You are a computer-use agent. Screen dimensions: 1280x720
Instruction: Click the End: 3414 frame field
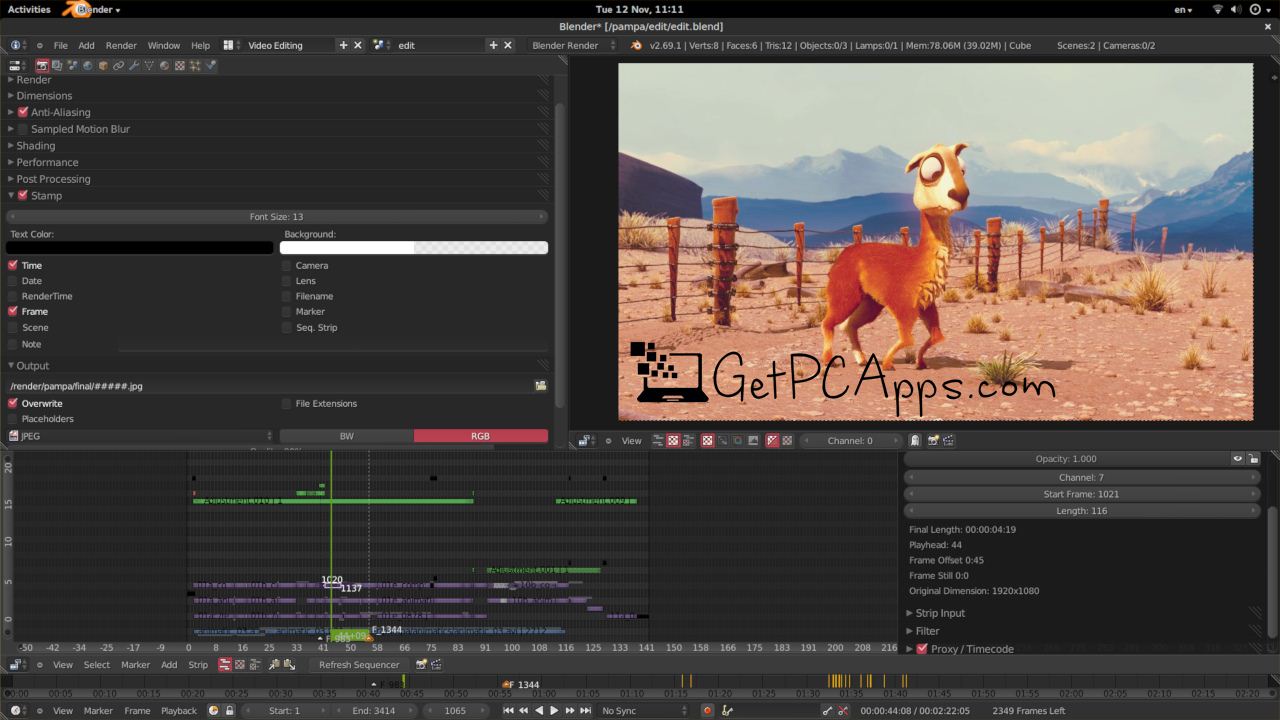(x=375, y=711)
